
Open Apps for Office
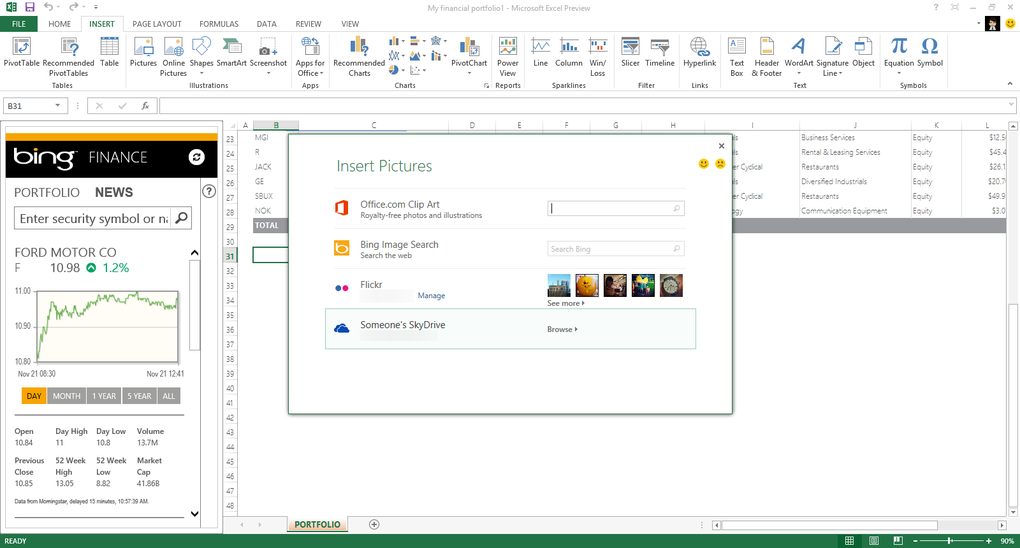(x=310, y=57)
